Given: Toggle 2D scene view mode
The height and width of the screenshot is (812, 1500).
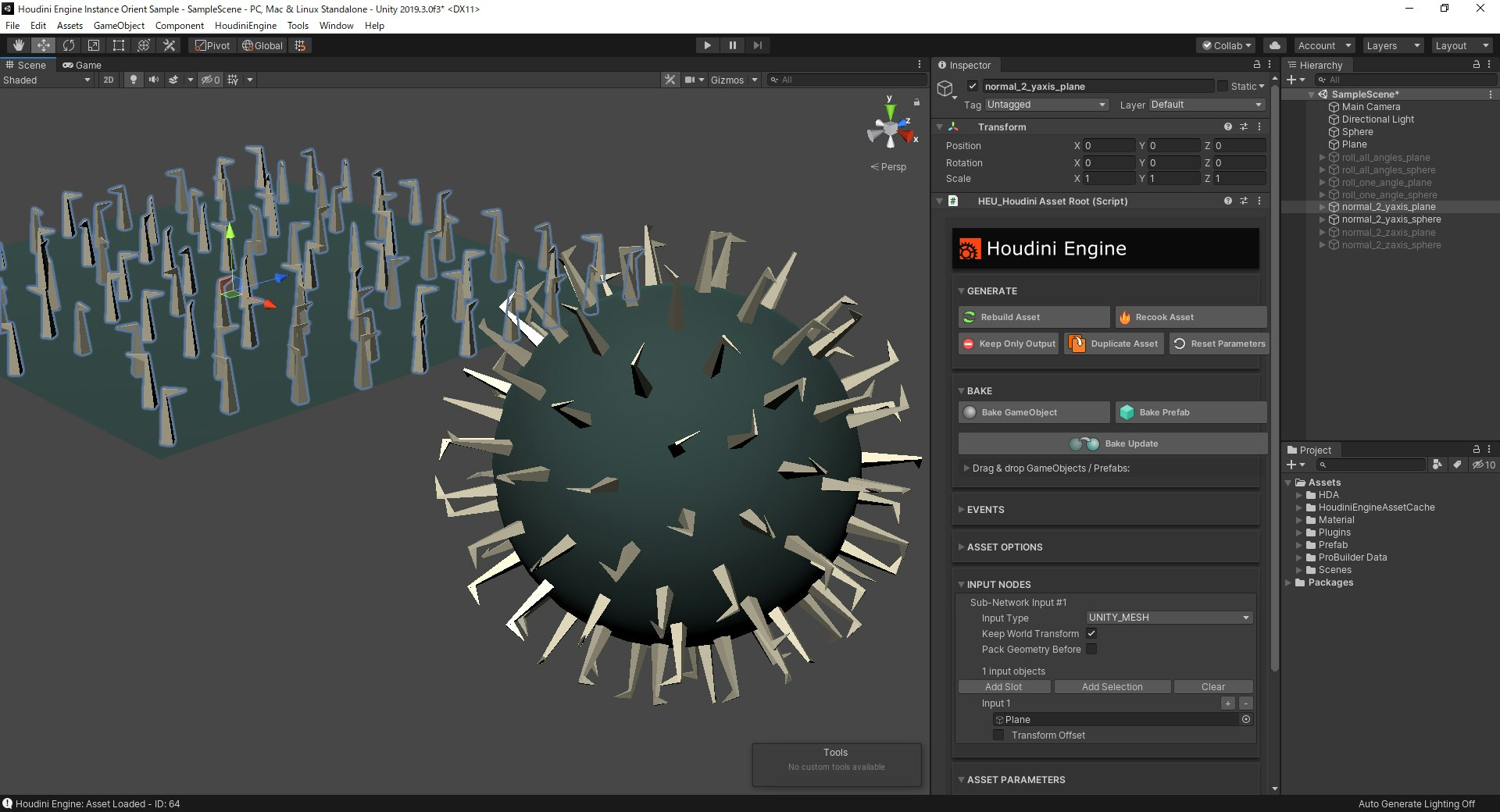Looking at the screenshot, I should point(109,80).
